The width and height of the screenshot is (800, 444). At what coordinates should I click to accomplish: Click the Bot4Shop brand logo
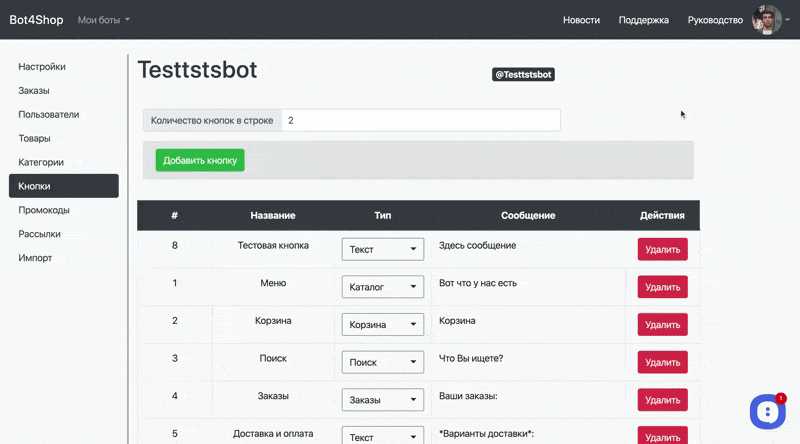tap(36, 20)
